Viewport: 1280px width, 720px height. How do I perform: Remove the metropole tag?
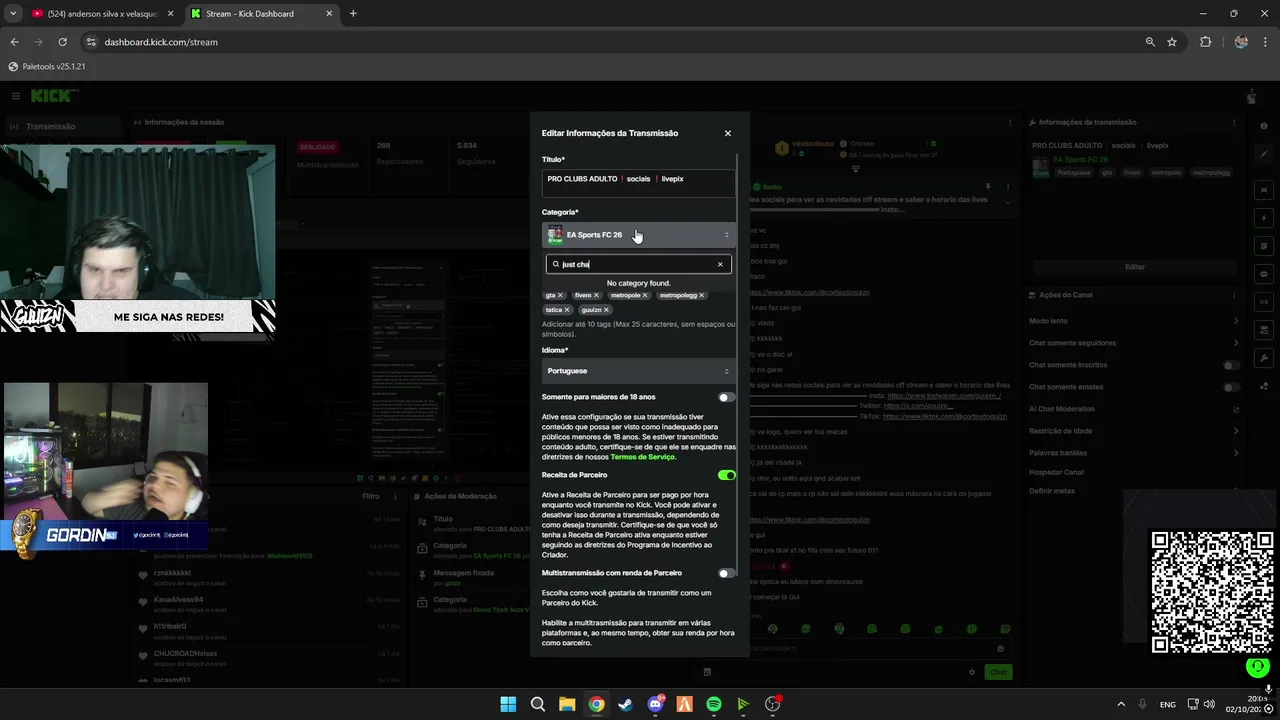645,295
